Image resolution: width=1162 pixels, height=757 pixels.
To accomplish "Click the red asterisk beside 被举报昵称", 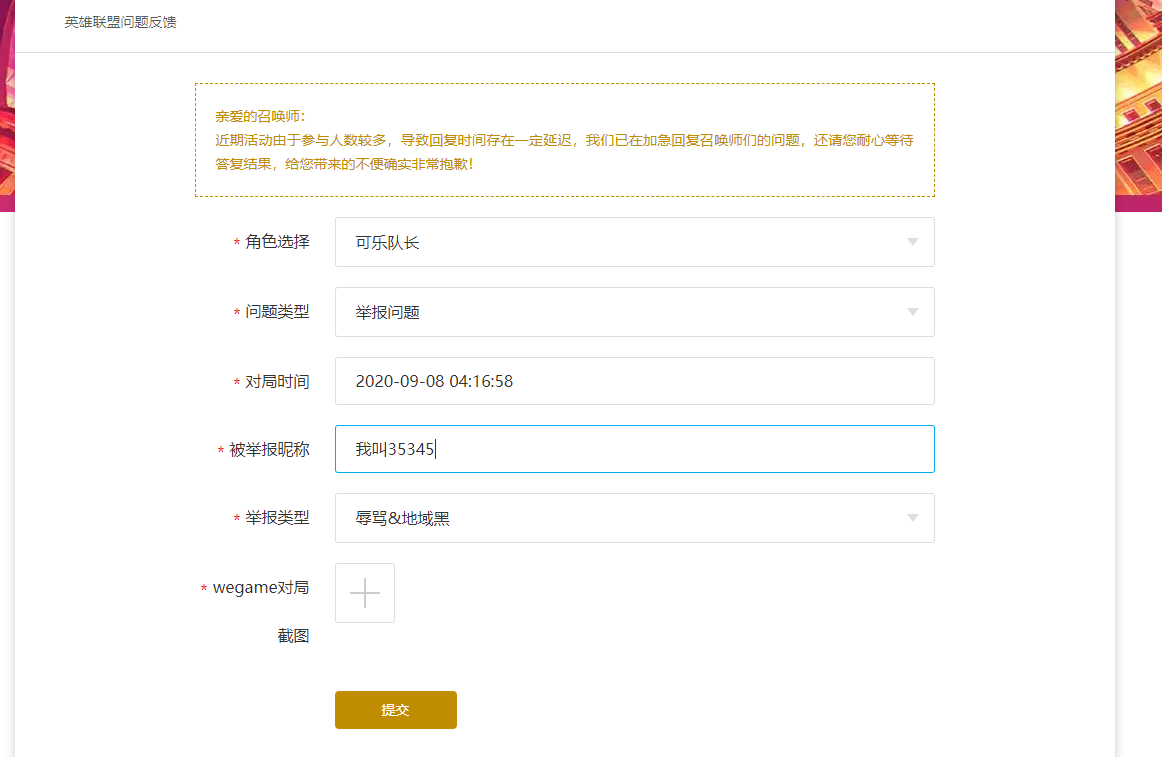I will tap(219, 449).
